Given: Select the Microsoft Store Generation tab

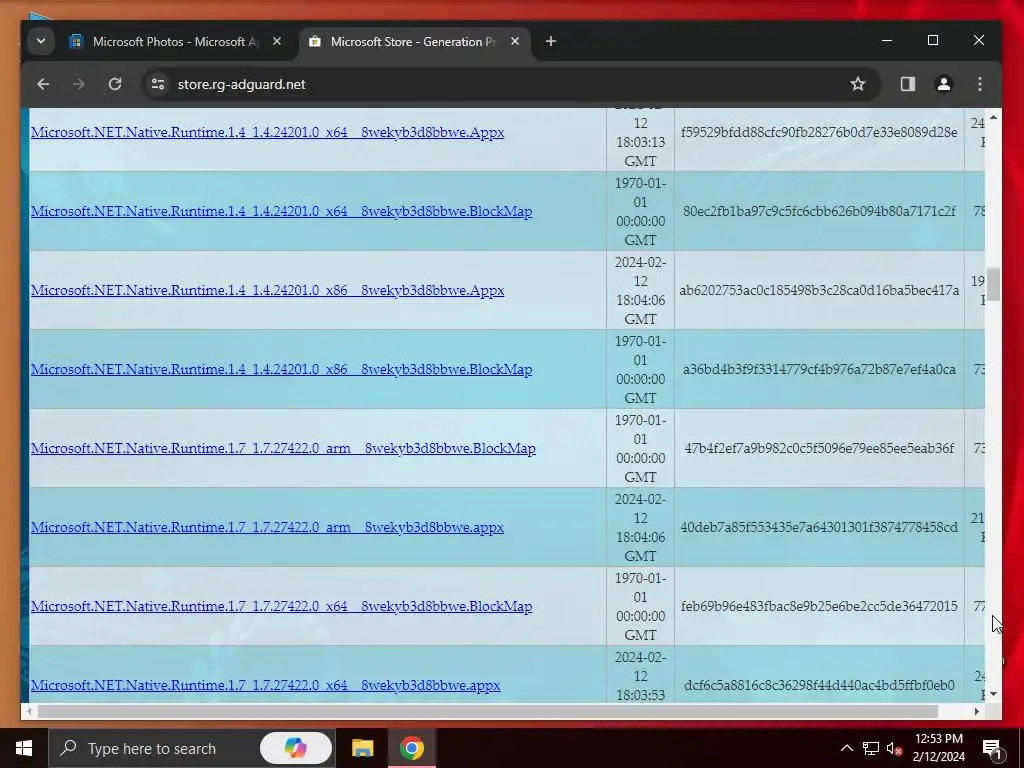Looking at the screenshot, I should 414,42.
